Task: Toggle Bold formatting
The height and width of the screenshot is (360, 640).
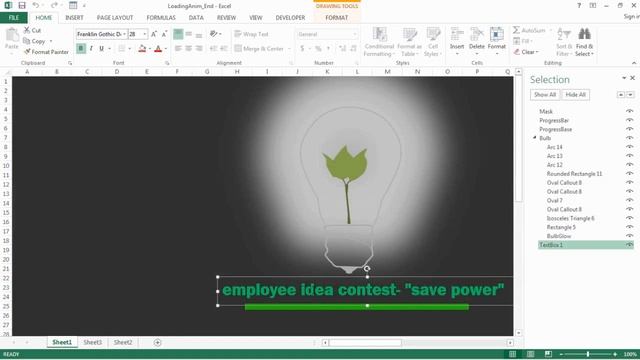Action: (81, 49)
